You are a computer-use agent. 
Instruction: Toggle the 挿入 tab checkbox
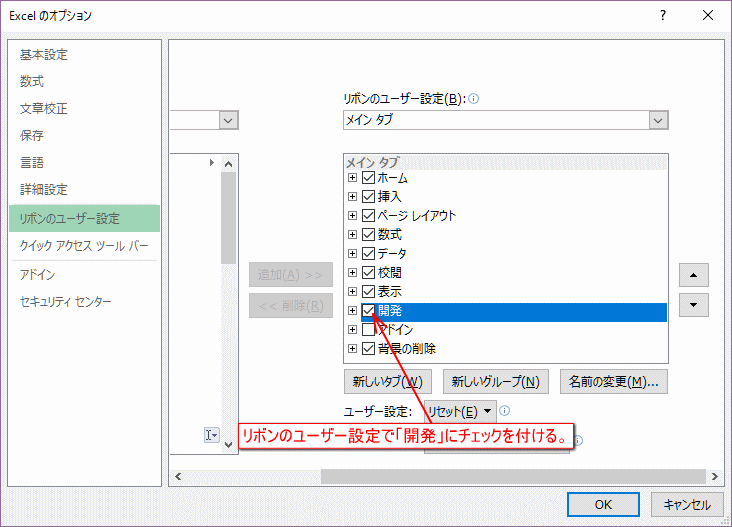(x=368, y=197)
